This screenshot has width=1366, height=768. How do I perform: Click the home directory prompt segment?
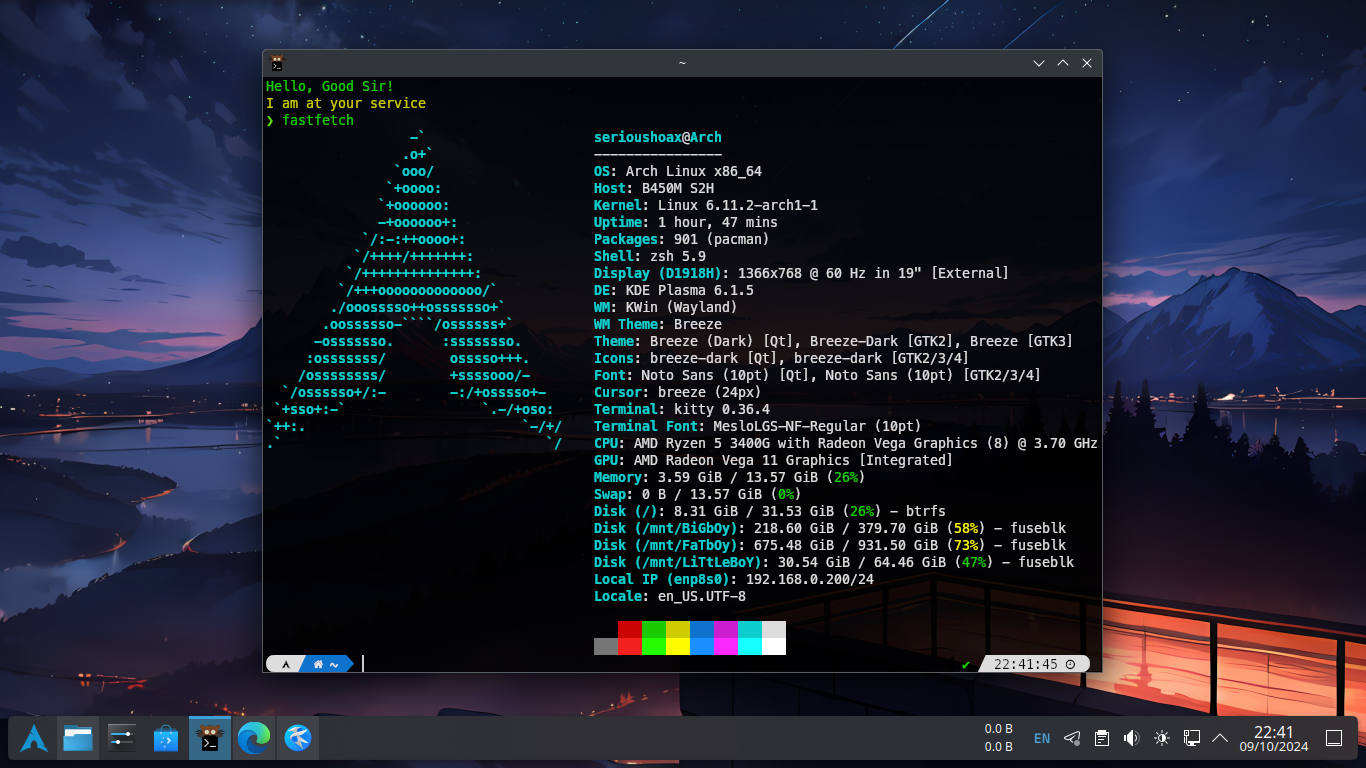[x=328, y=664]
